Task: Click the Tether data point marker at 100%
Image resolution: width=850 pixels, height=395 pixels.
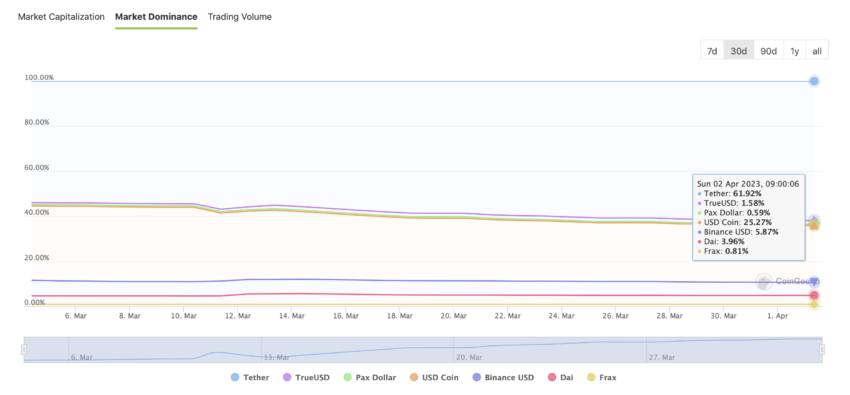Action: click(814, 81)
